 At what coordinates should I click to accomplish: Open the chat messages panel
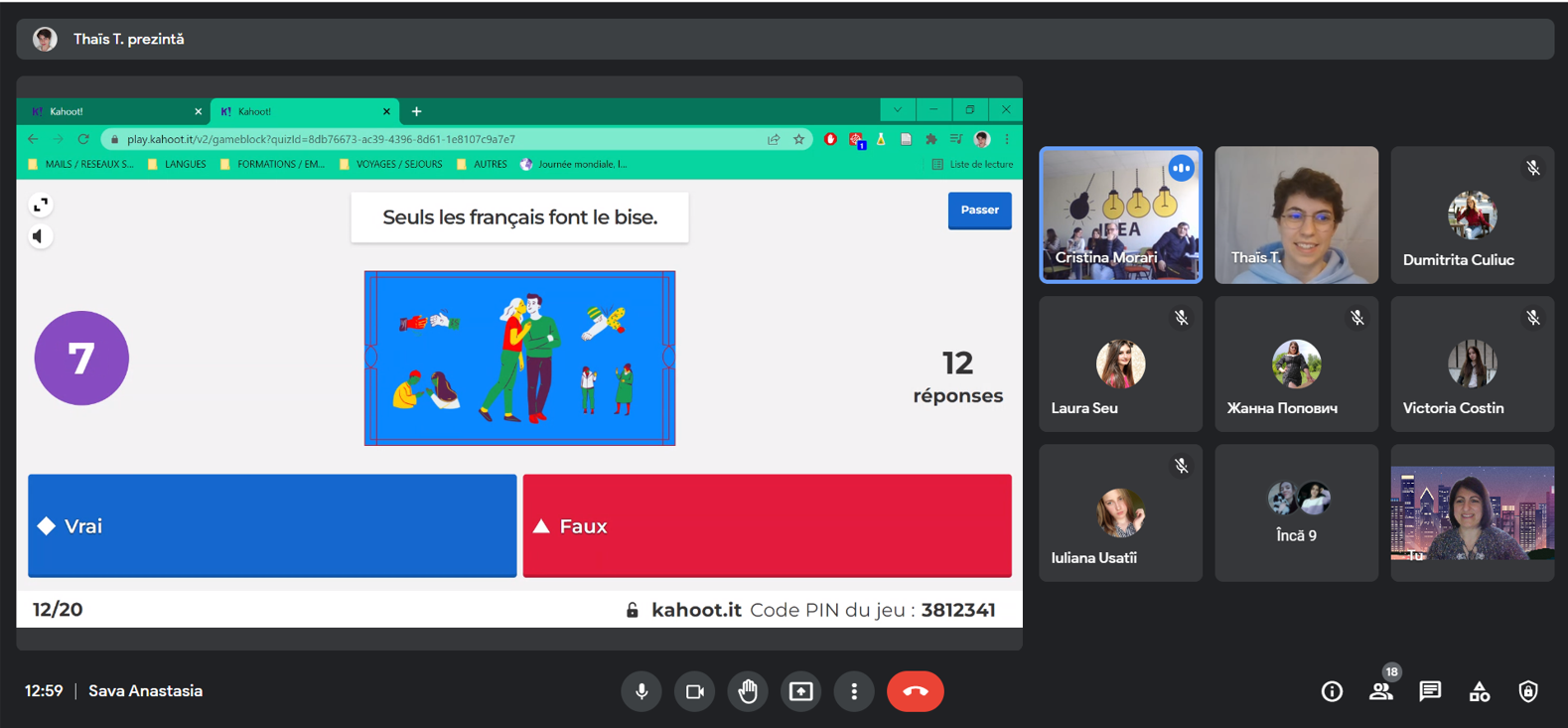pyautogui.click(x=1430, y=691)
